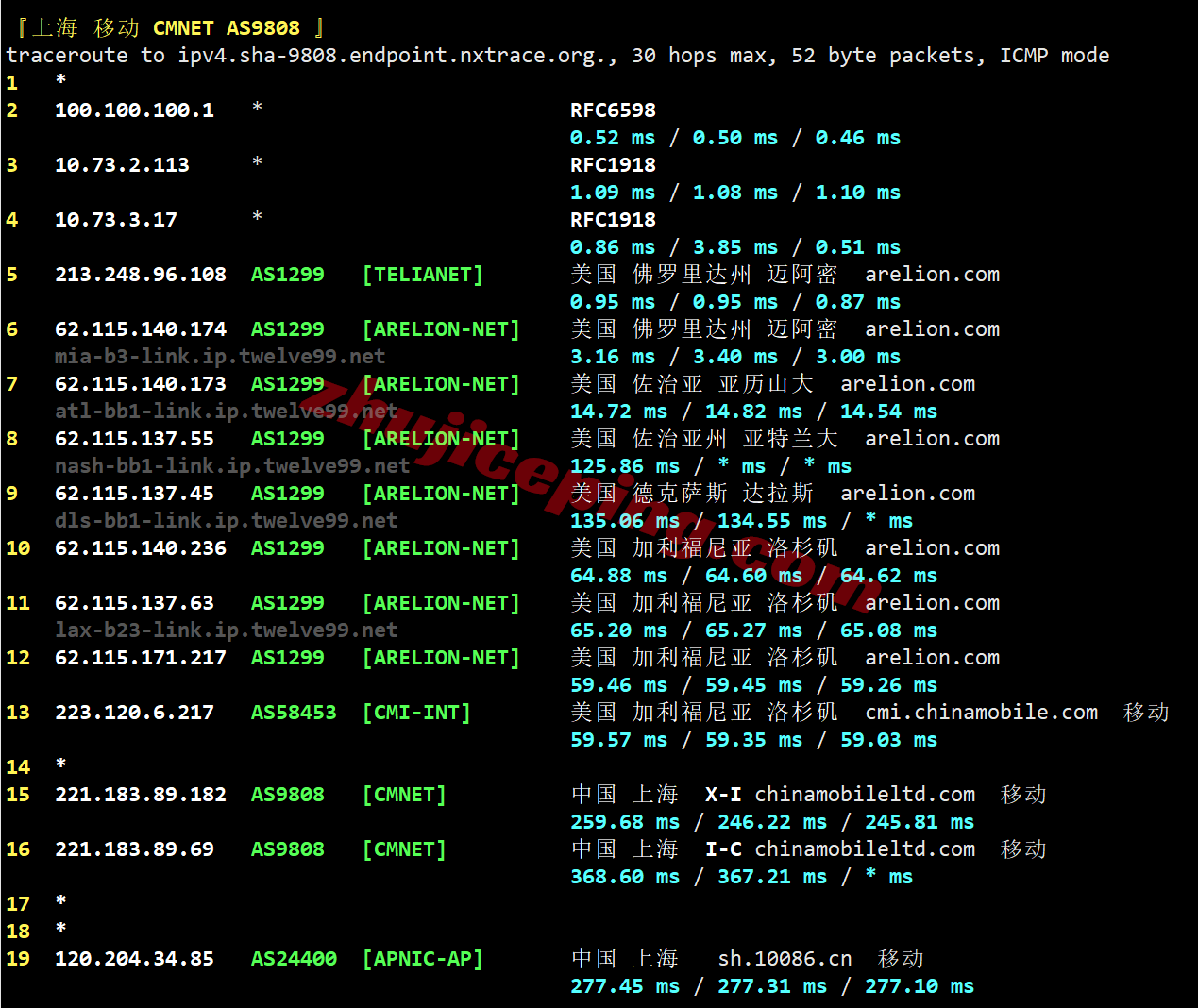The width and height of the screenshot is (1198, 1008).
Task: Click latency value 277.45 ms
Action: point(625,986)
